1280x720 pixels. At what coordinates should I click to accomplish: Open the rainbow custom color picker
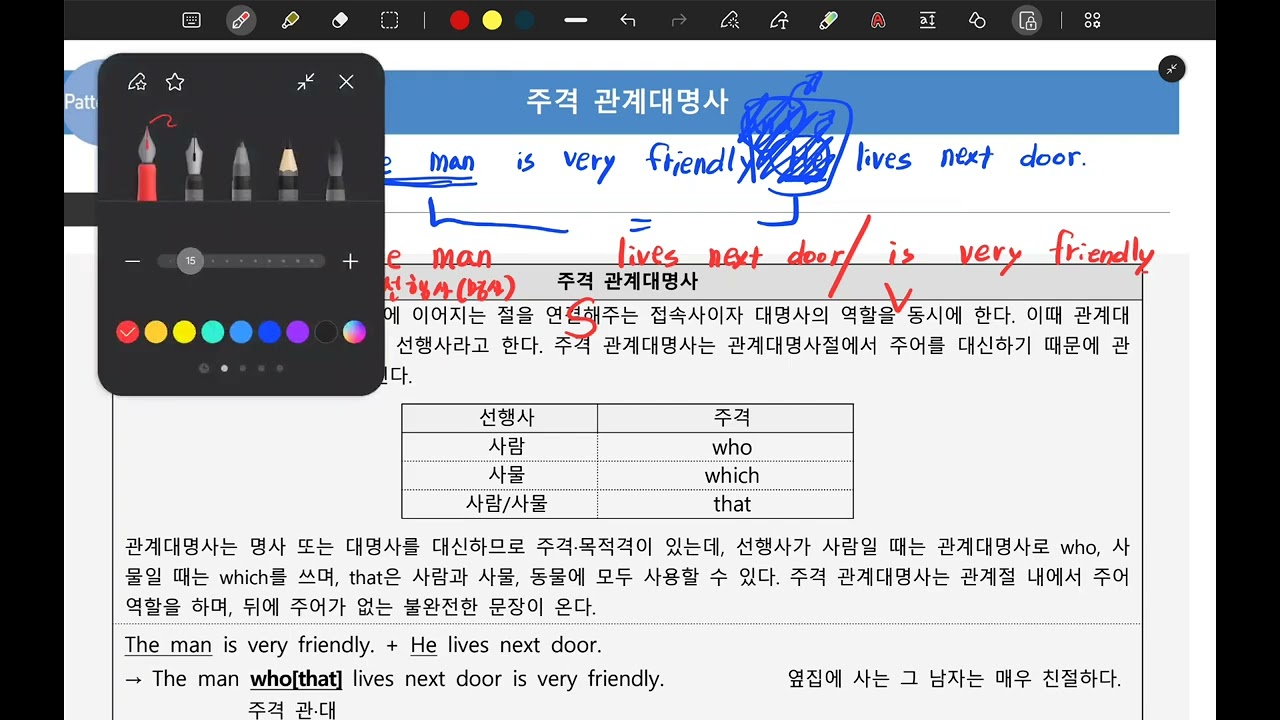click(x=355, y=332)
